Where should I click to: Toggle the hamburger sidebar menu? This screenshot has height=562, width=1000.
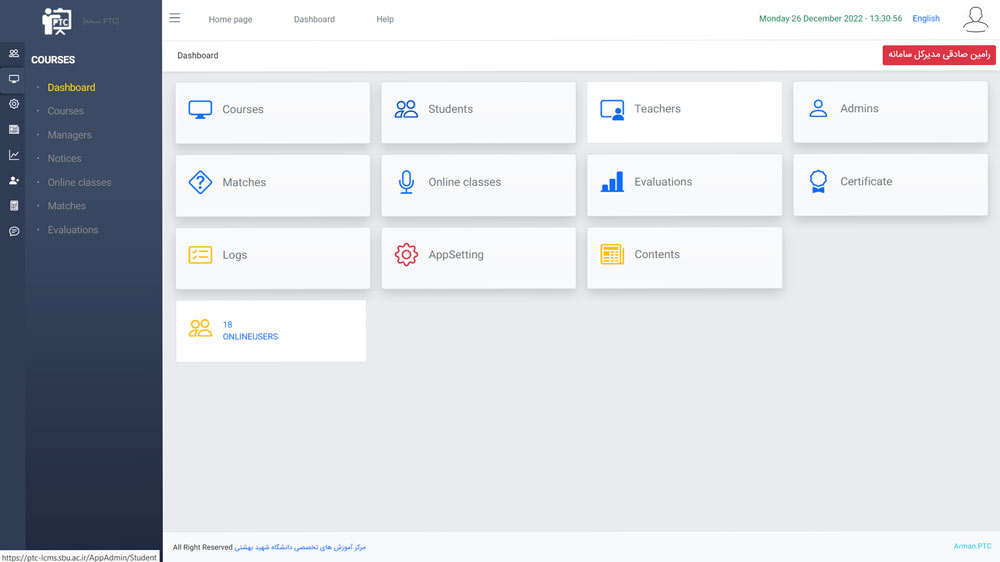[175, 18]
